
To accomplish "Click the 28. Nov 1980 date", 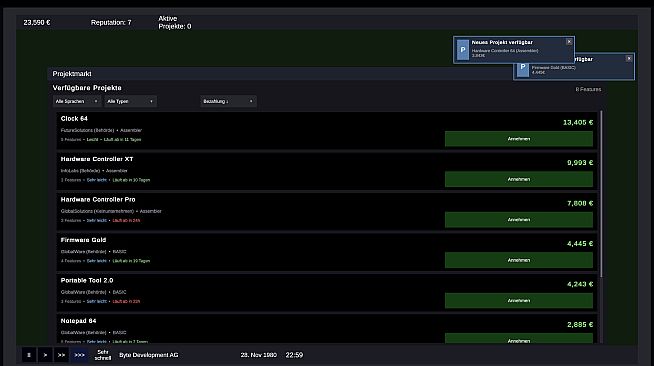I will tap(259, 355).
